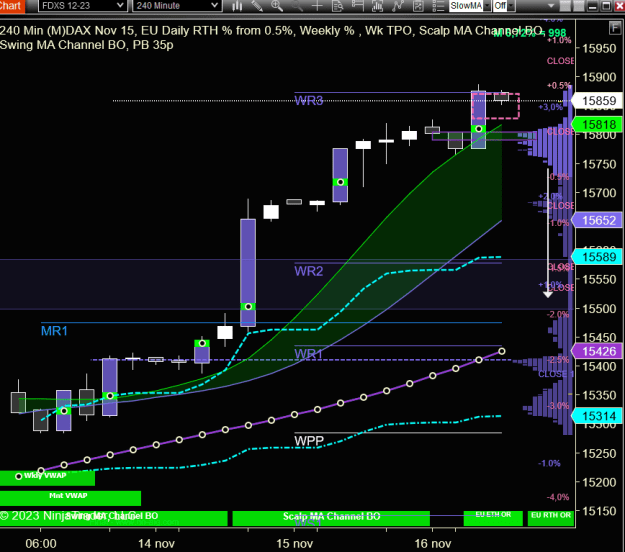Image resolution: width=625 pixels, height=552 pixels.
Task: Click the 15950 price axis label
Action: point(599,48)
